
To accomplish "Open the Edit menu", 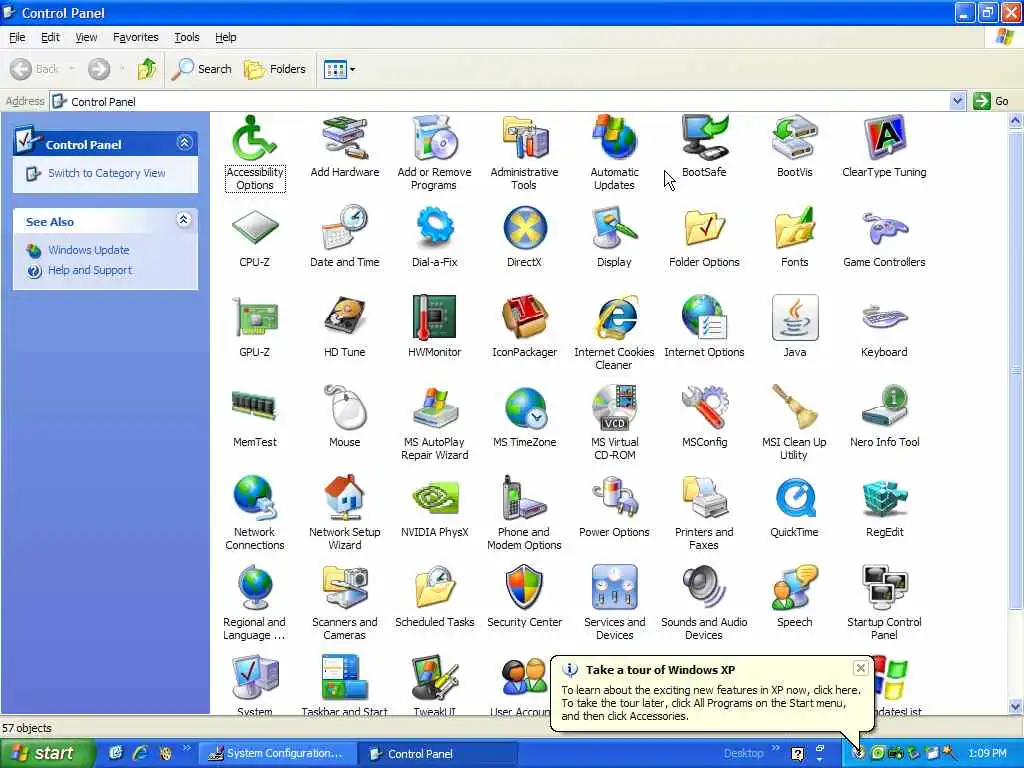I will click(50, 37).
